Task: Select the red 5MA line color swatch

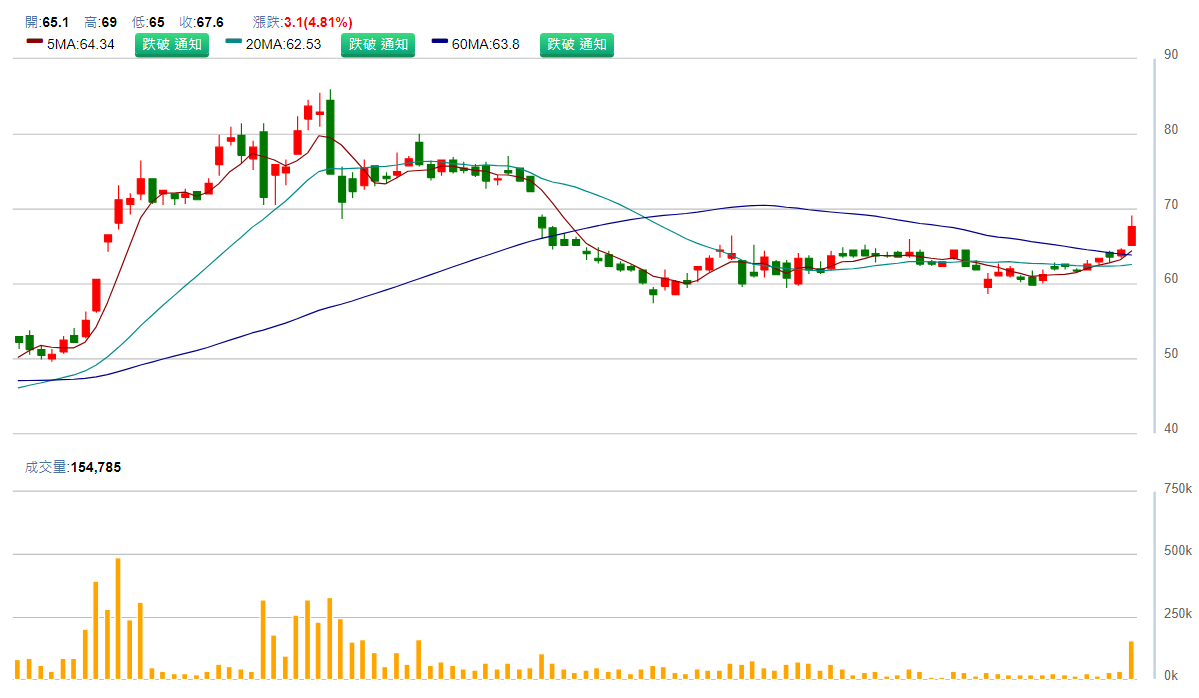Action: (x=35, y=43)
